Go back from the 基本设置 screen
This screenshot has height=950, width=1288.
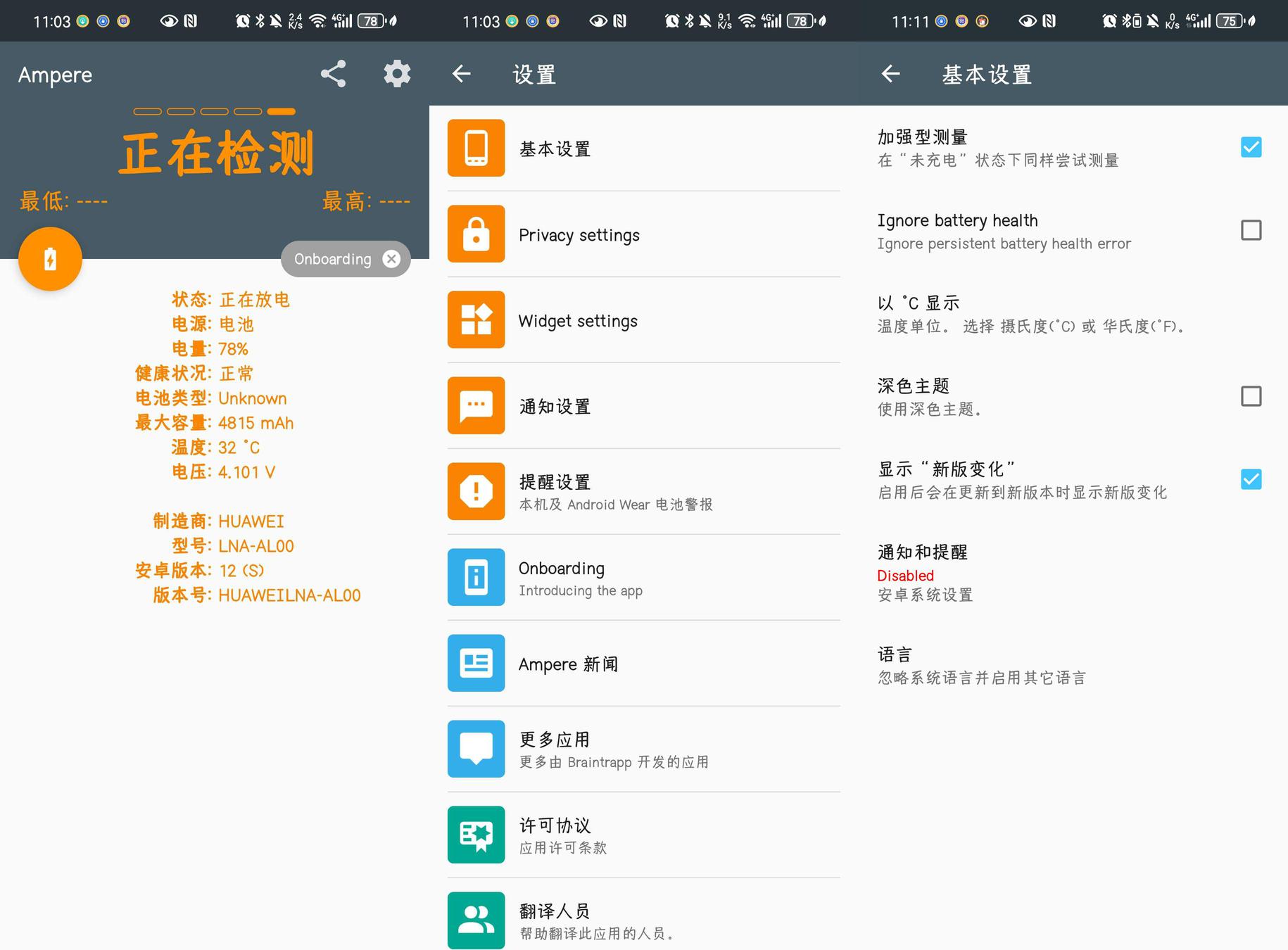pos(890,74)
